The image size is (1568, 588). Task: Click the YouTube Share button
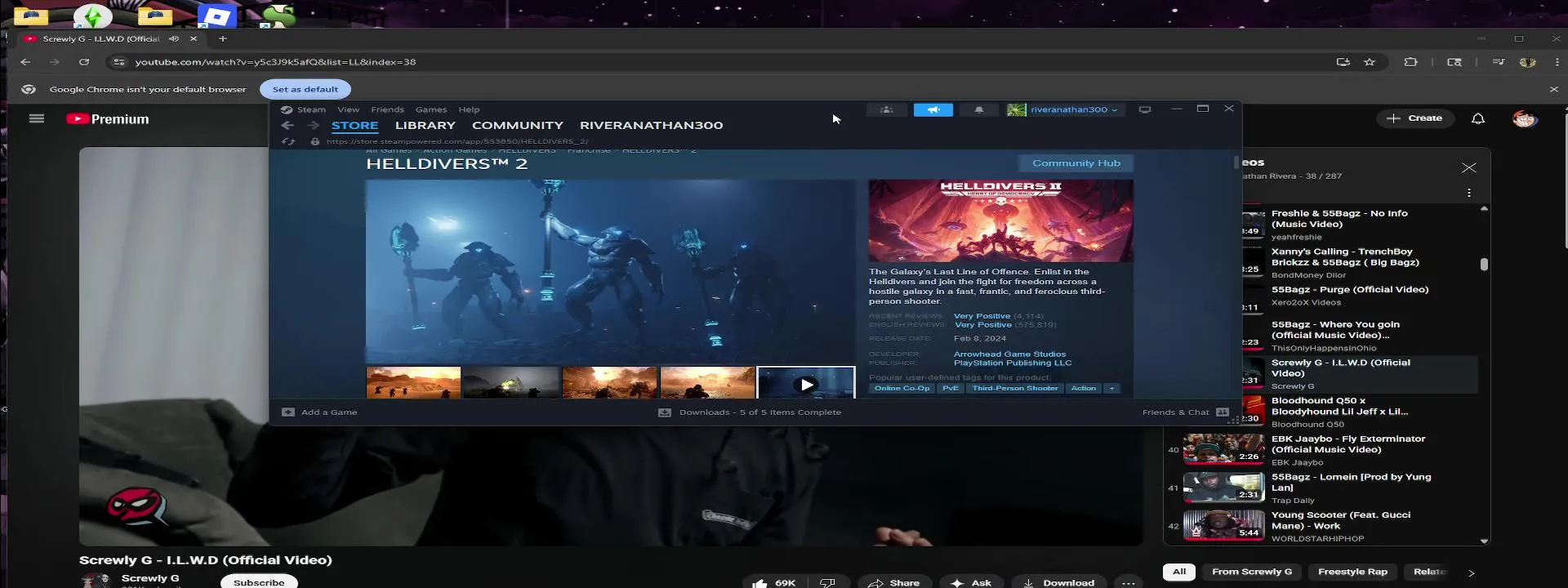[x=893, y=582]
